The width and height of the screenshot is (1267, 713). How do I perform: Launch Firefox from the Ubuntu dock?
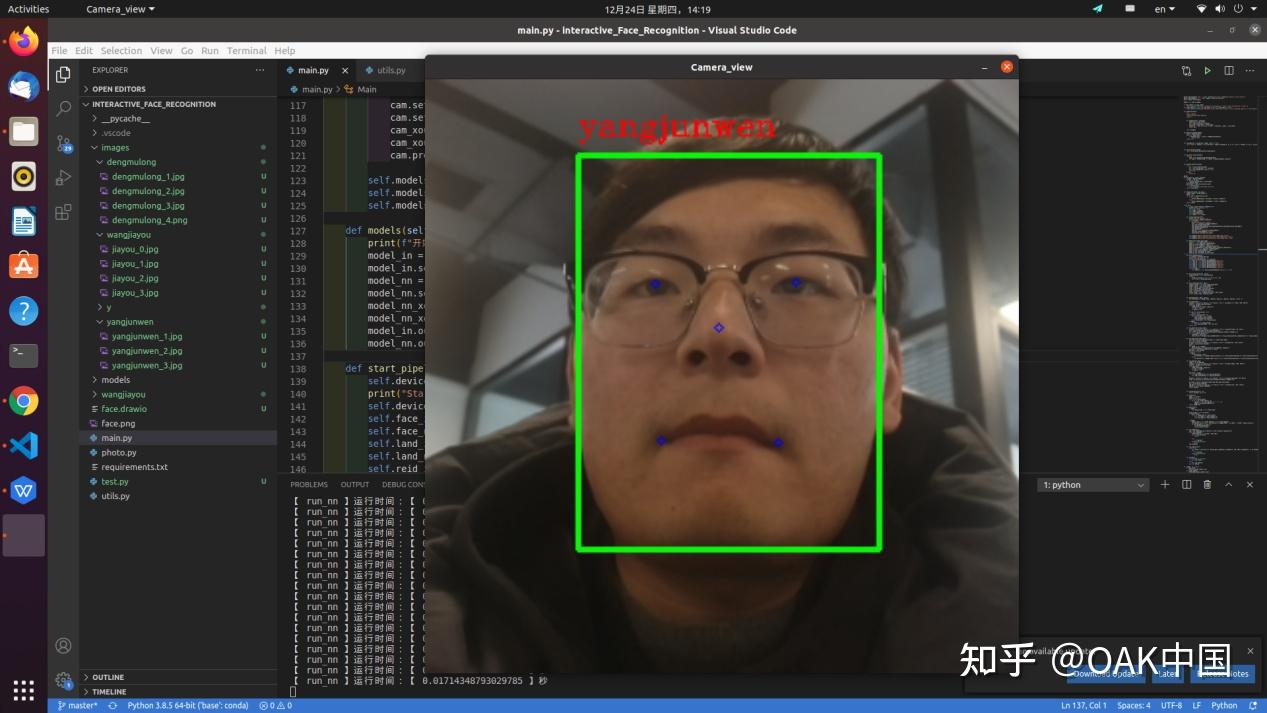(x=23, y=42)
